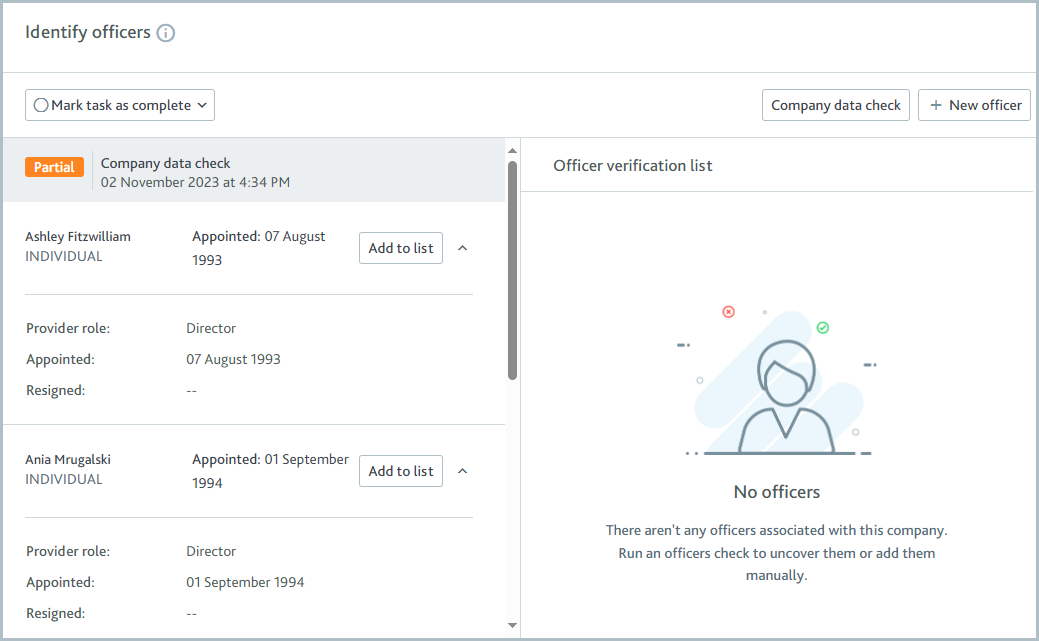Collapse Ashley Fitzwilliam's details using the chevron

(462, 246)
